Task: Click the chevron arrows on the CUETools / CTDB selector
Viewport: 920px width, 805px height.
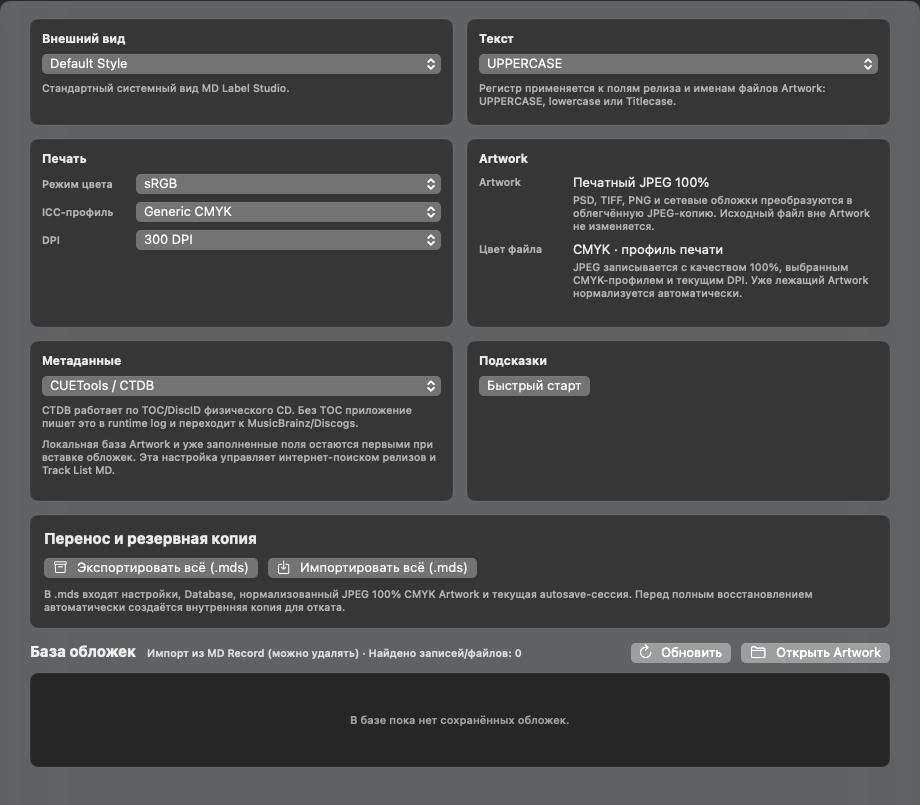Action: 431,386
